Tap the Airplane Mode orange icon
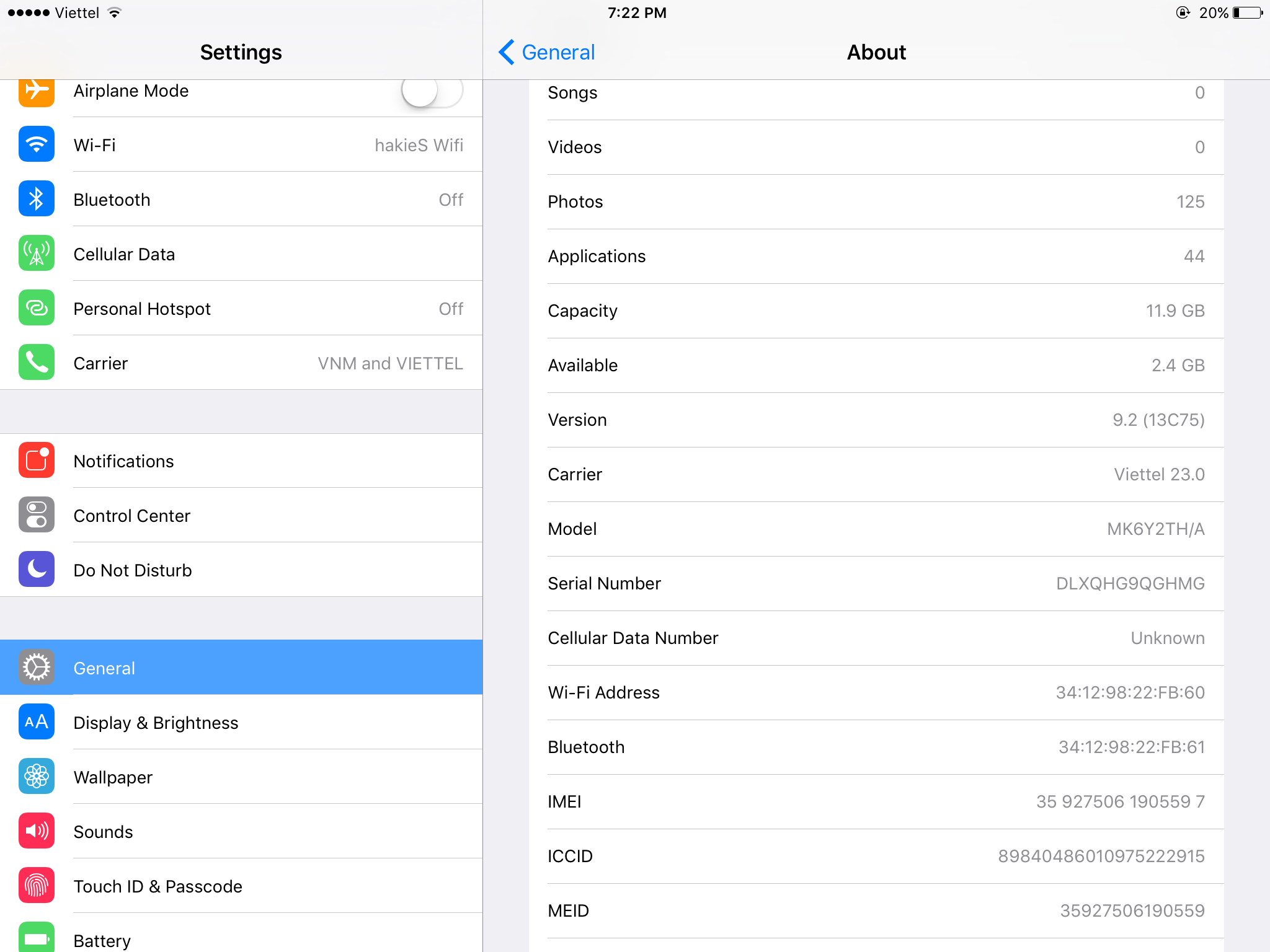 [37, 92]
